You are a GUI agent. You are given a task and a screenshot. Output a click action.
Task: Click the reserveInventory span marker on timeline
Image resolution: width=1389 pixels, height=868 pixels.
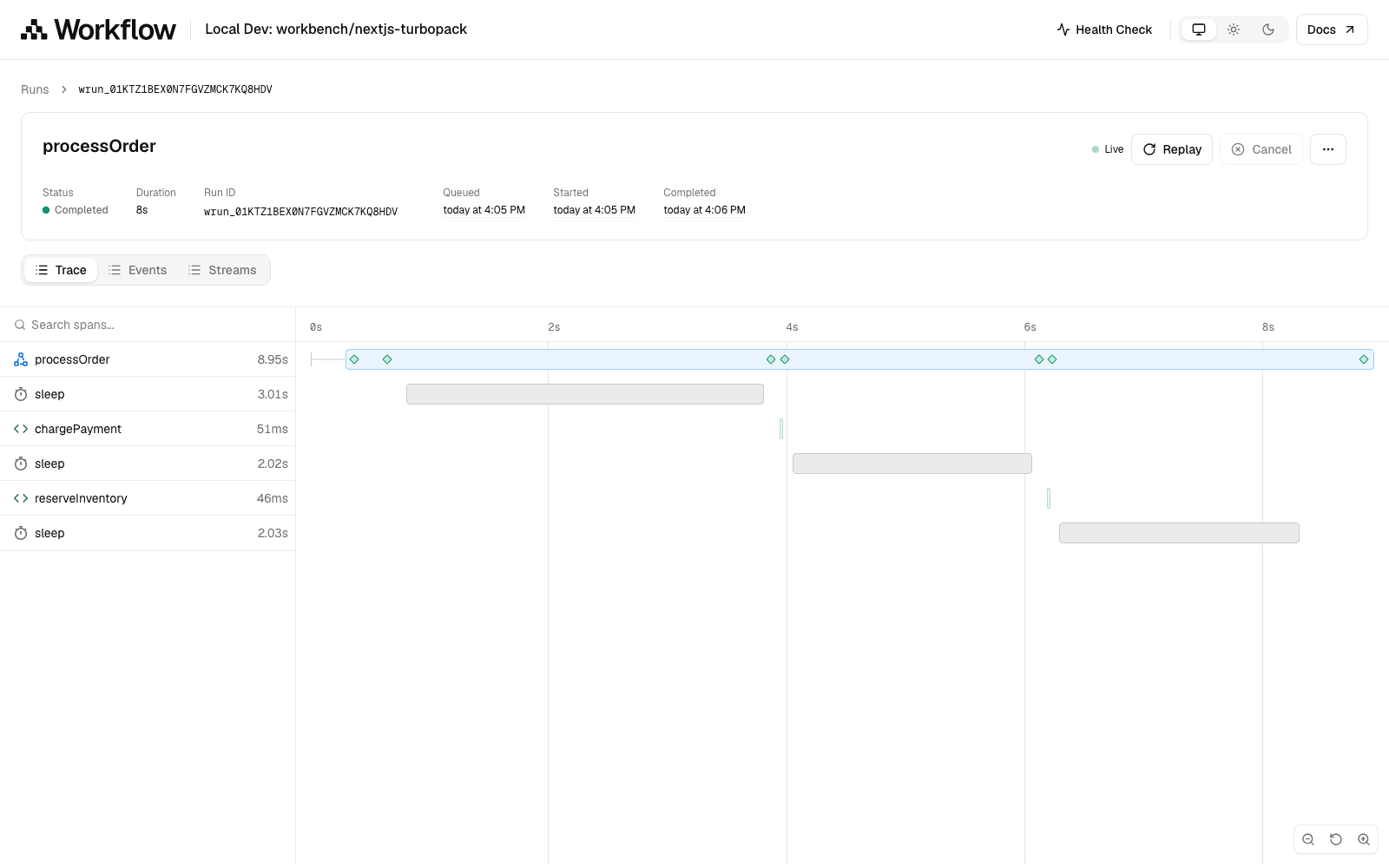1049,498
